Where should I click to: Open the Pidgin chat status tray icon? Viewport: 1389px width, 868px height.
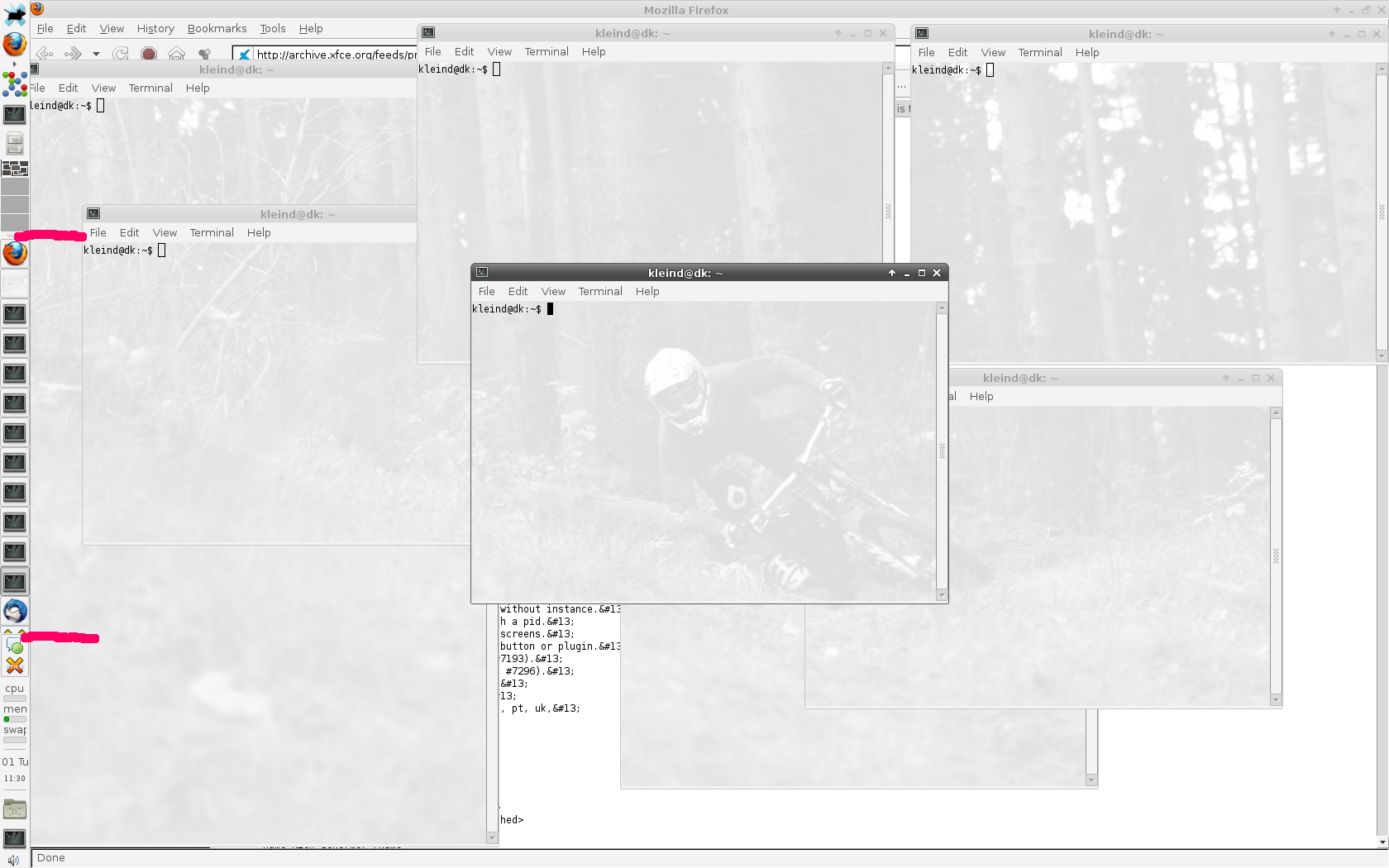(x=15, y=646)
